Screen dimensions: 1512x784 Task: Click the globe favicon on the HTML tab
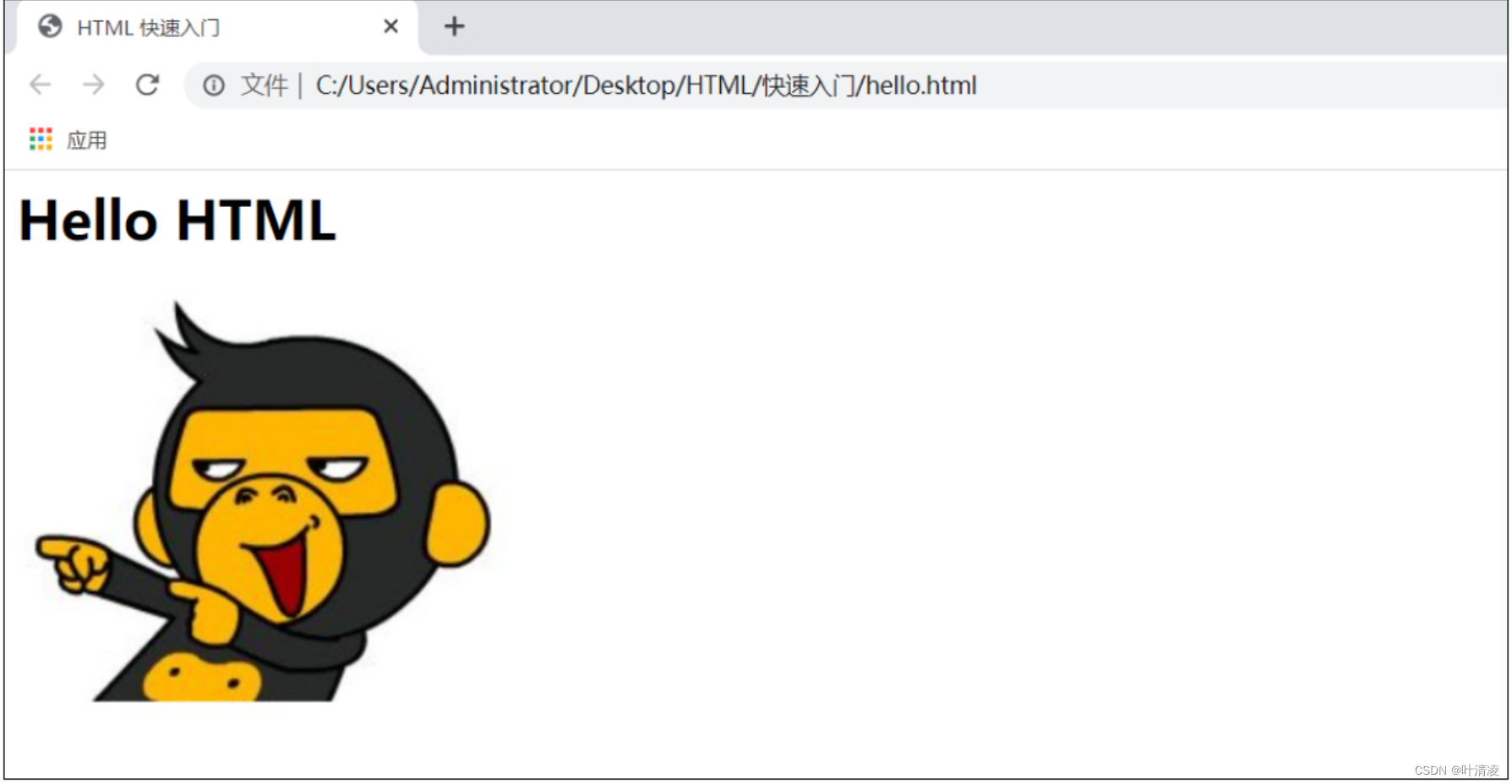coord(49,26)
